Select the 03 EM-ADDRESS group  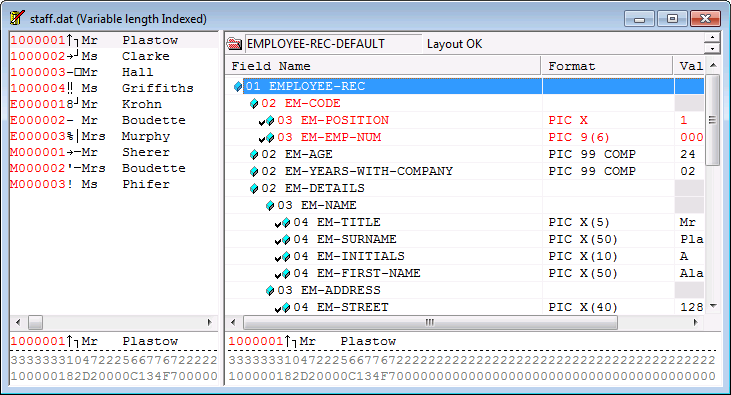tap(465, 290)
